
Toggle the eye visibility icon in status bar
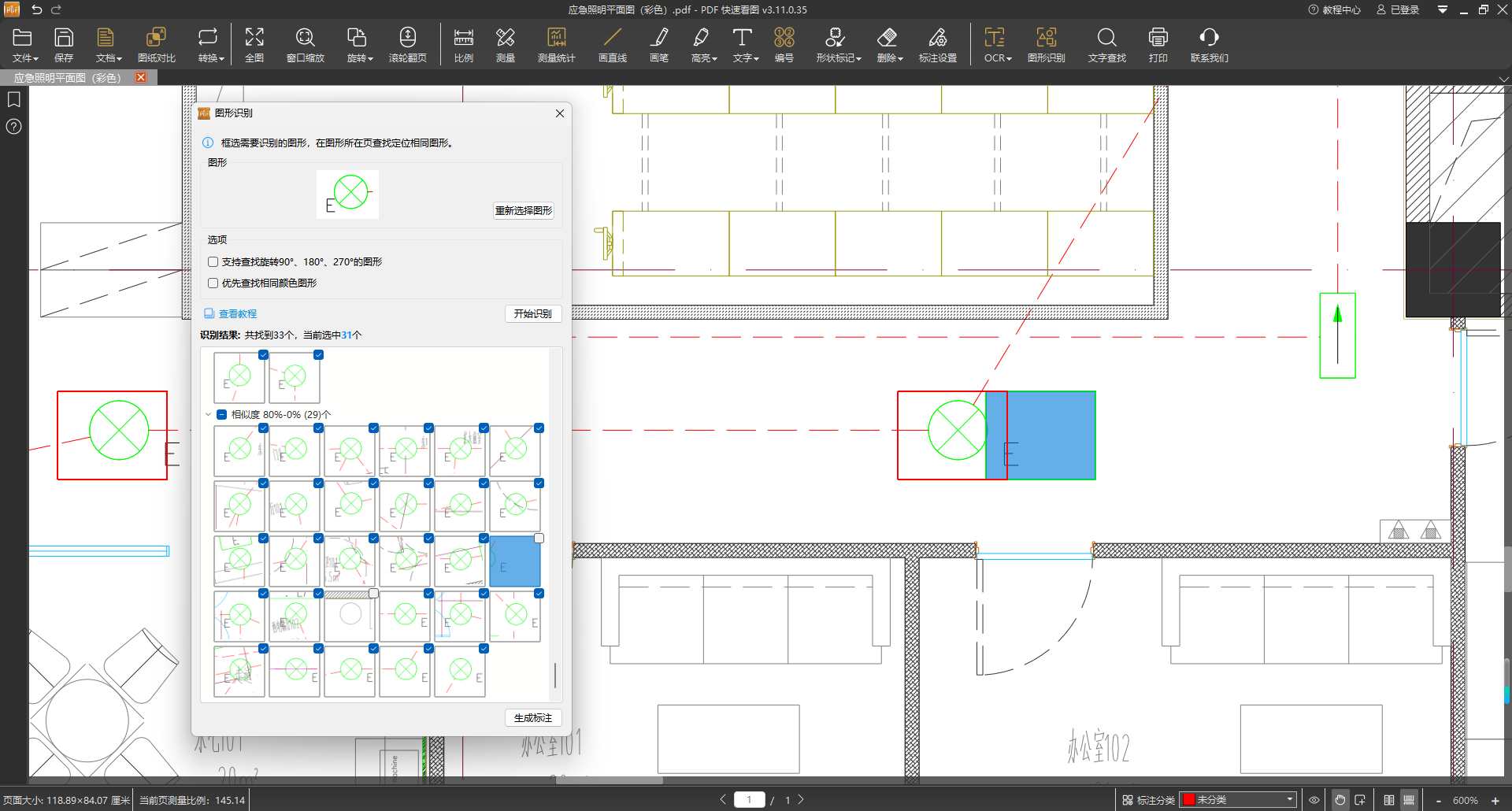[1314, 800]
